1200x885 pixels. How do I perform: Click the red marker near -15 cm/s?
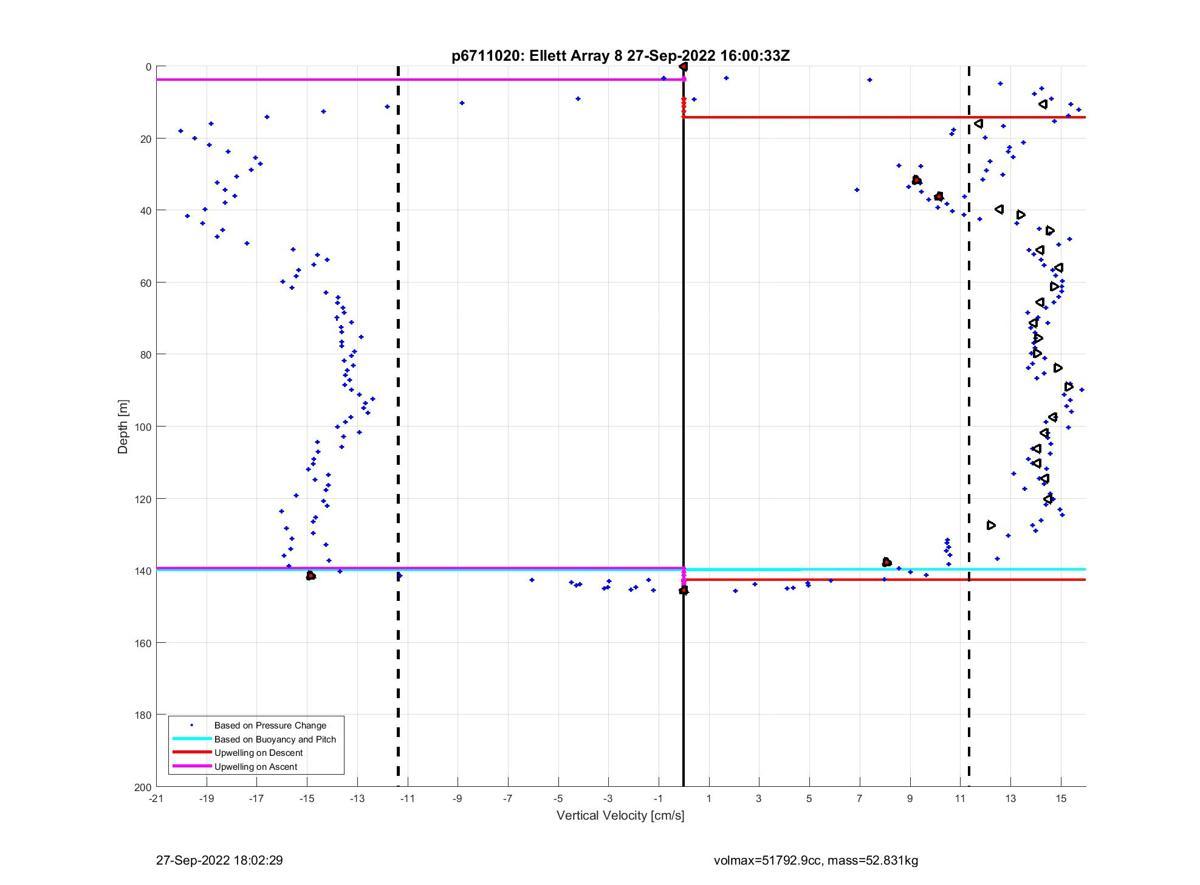click(x=311, y=576)
